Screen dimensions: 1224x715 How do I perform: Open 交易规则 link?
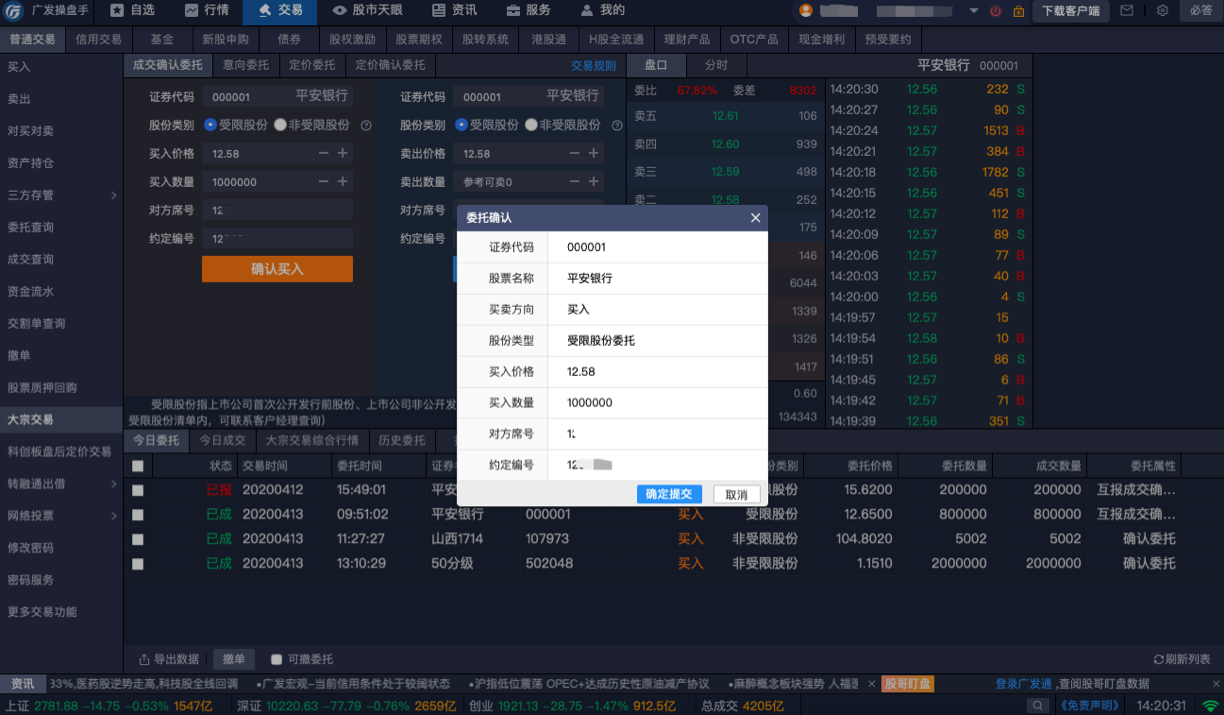(x=594, y=65)
